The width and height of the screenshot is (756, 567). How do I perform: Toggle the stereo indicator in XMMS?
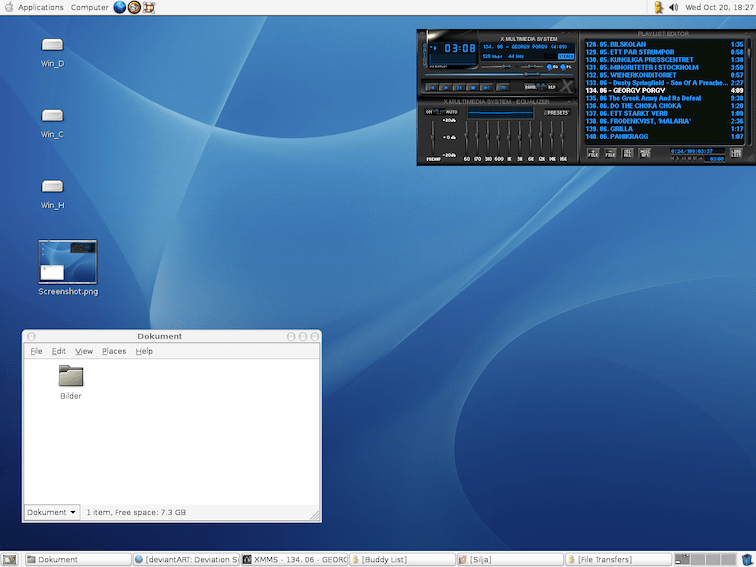pos(566,57)
